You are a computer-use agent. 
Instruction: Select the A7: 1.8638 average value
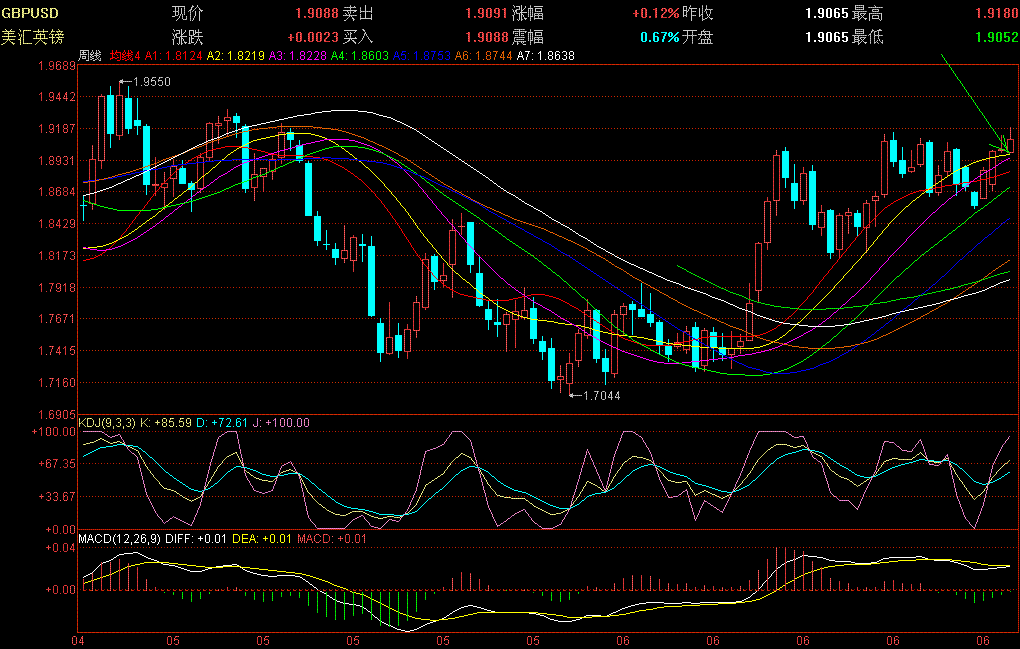(545, 56)
